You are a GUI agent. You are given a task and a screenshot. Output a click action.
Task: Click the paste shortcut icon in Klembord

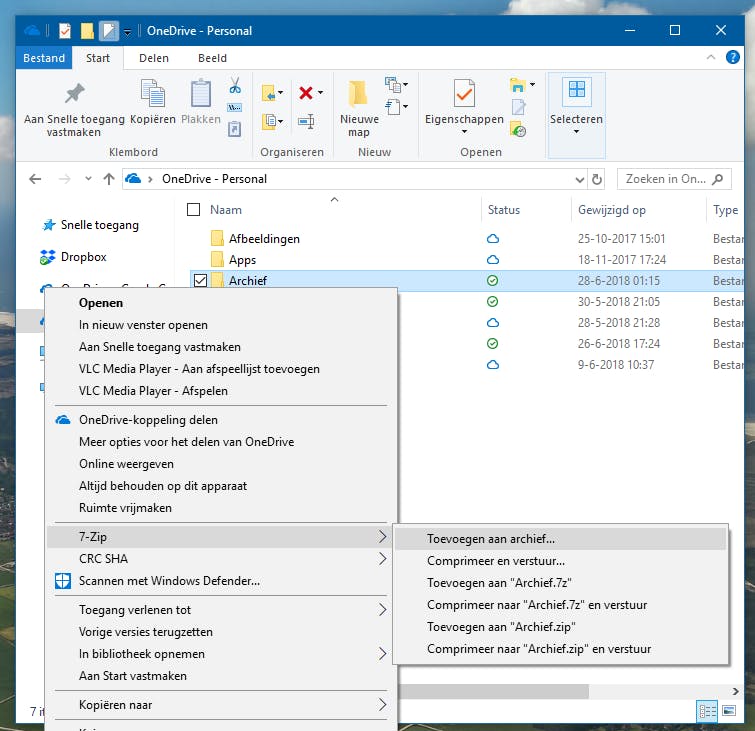click(x=234, y=129)
